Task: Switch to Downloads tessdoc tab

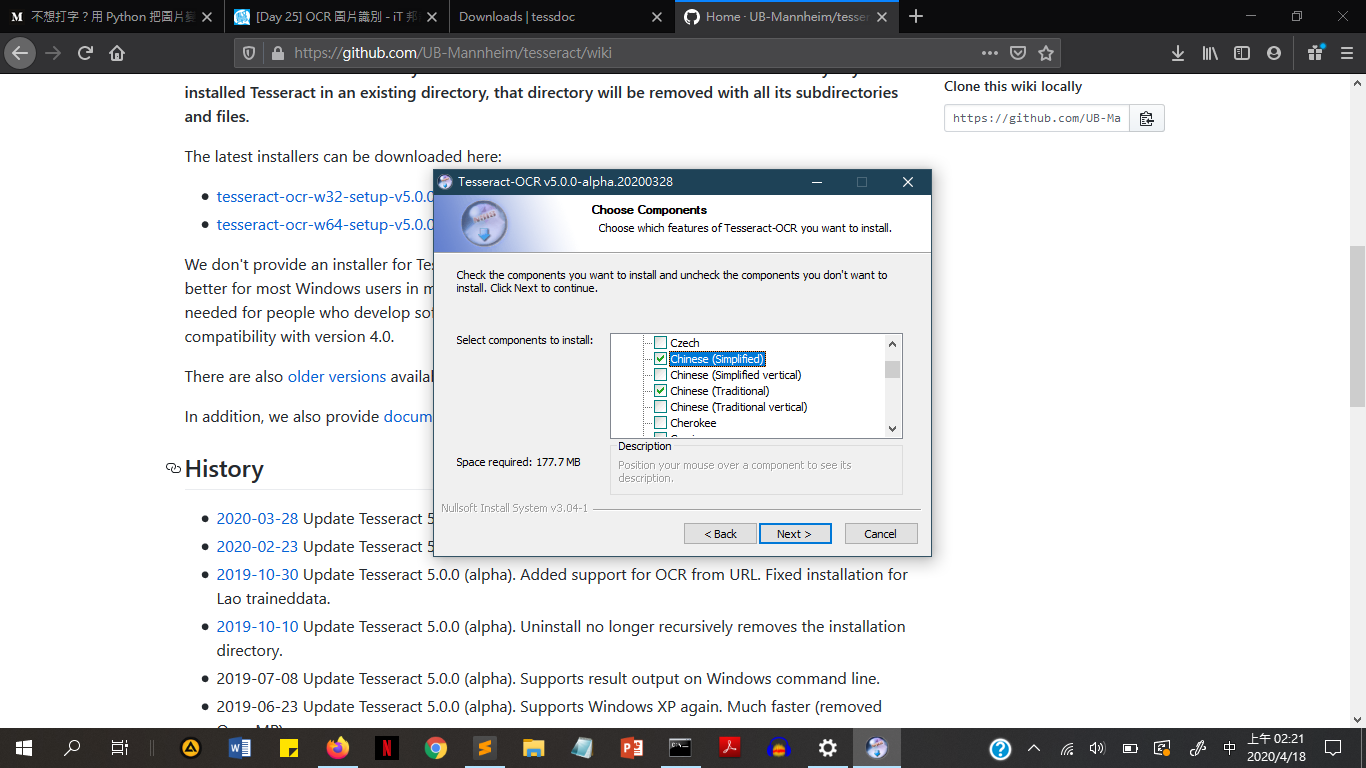Action: point(560,16)
